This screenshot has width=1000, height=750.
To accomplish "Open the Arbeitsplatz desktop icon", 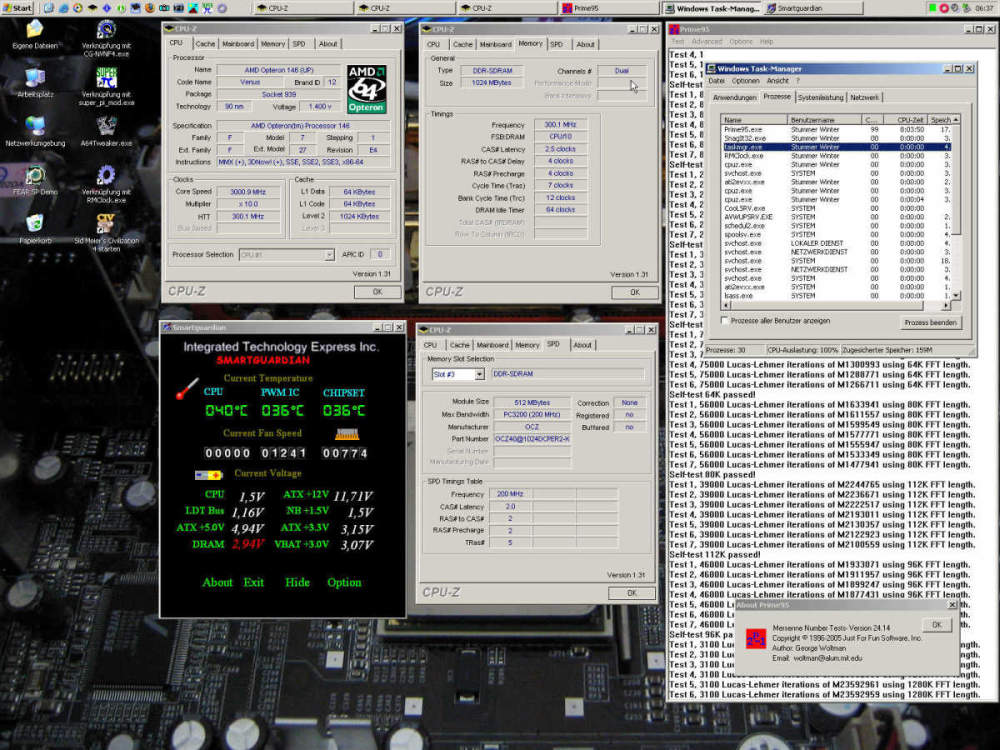I will [x=35, y=78].
